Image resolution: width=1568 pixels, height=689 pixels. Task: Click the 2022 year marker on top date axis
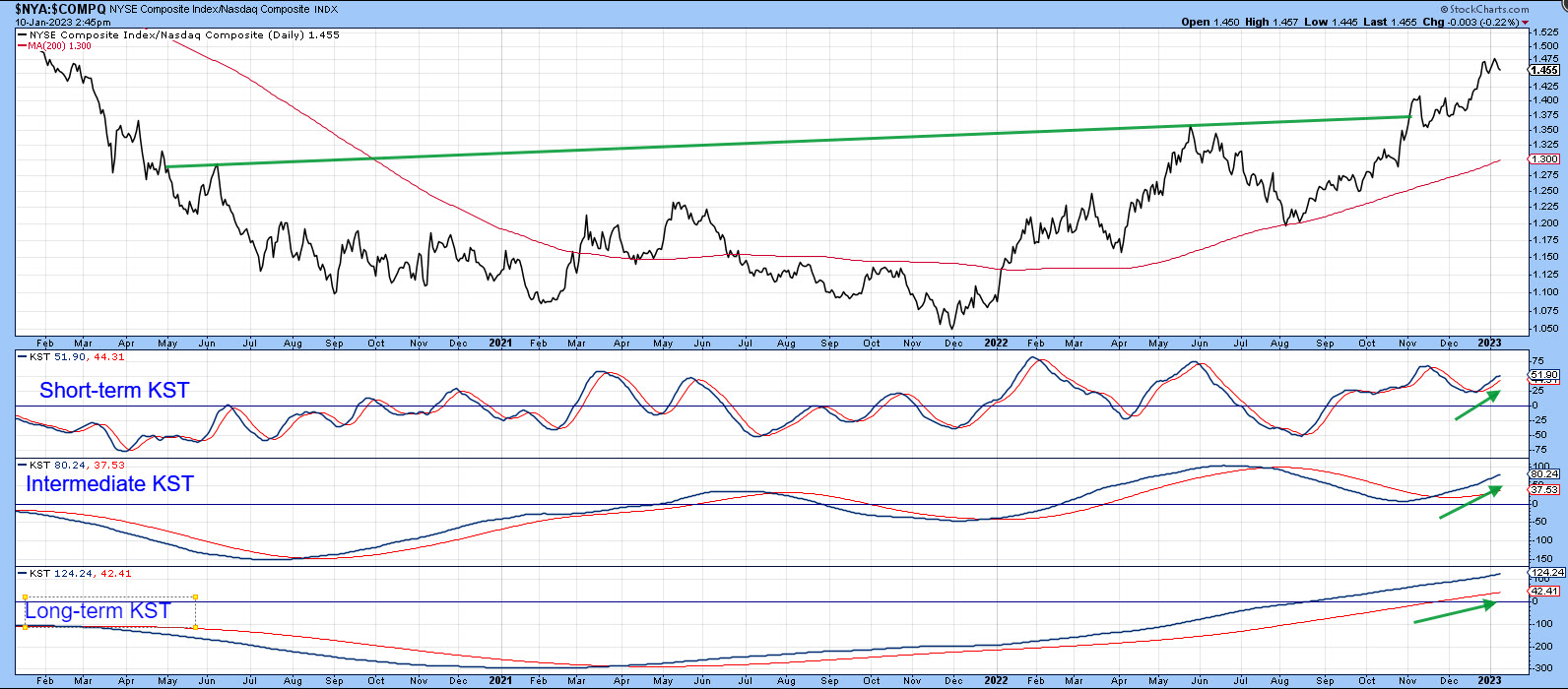(x=996, y=344)
